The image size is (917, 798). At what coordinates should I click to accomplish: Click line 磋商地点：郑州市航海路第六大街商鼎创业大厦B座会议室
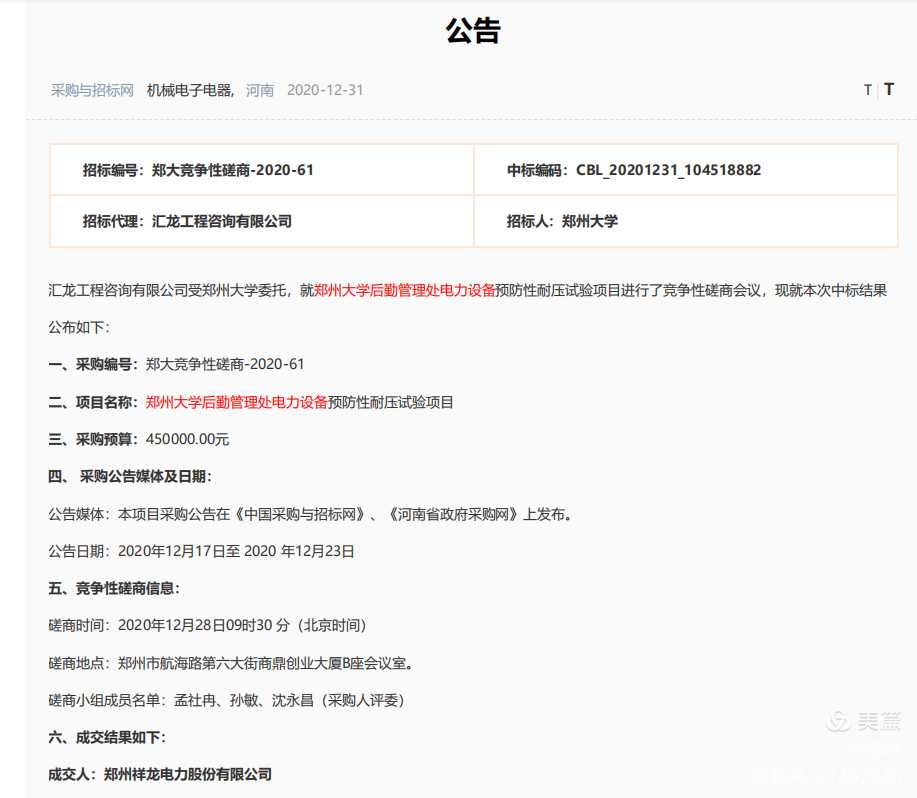[x=231, y=663]
